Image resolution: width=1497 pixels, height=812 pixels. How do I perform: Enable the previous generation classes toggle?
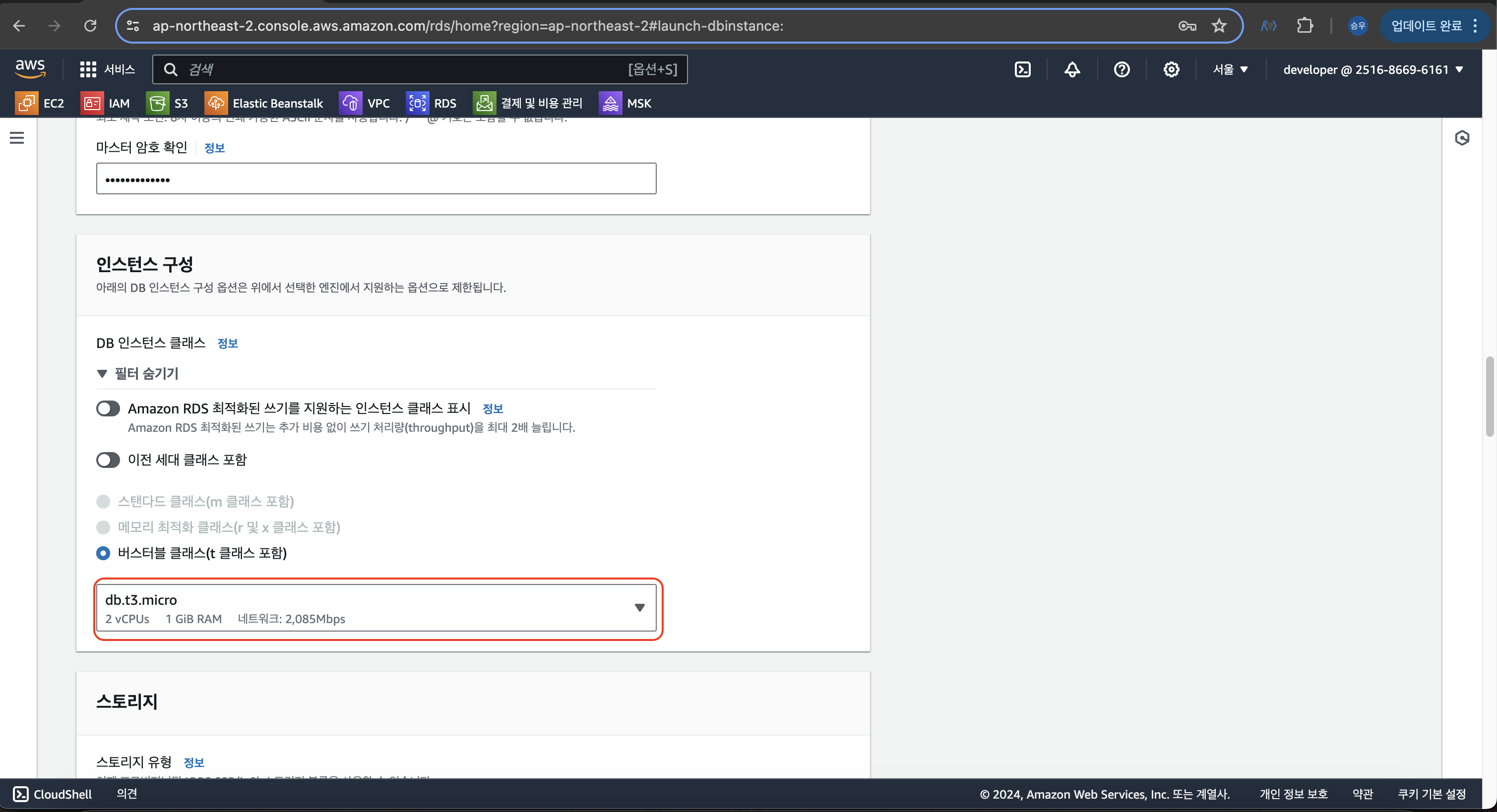point(108,460)
